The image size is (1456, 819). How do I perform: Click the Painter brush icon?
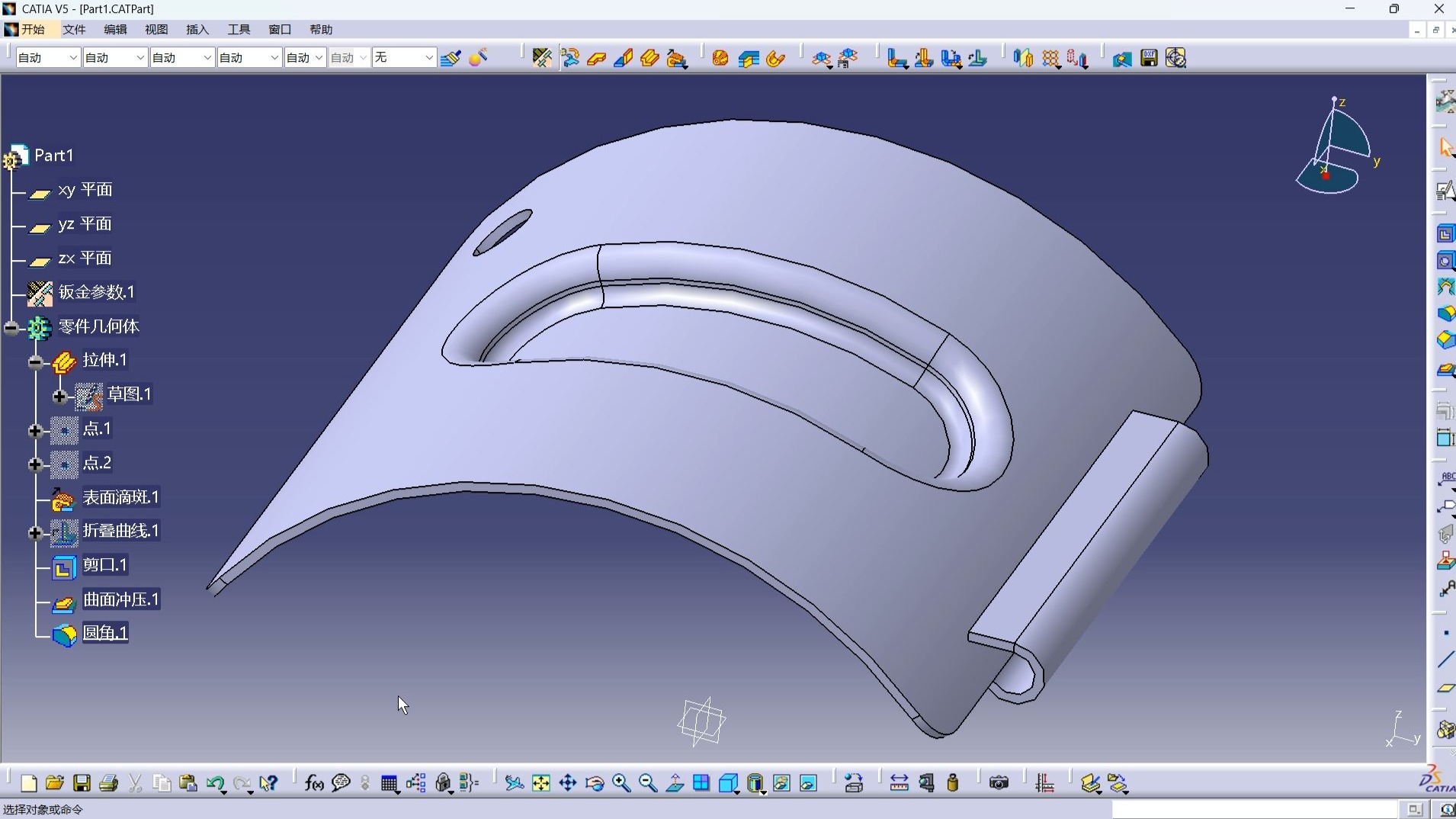451,58
